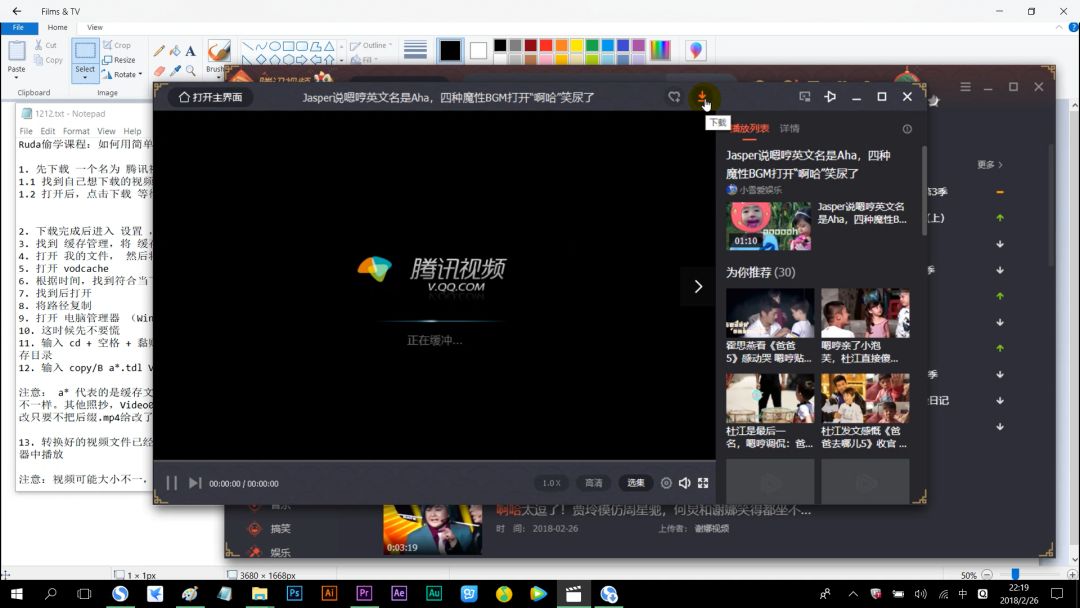Click the Crop tool in Paint
This screenshot has height=608, width=1080.
116,45
